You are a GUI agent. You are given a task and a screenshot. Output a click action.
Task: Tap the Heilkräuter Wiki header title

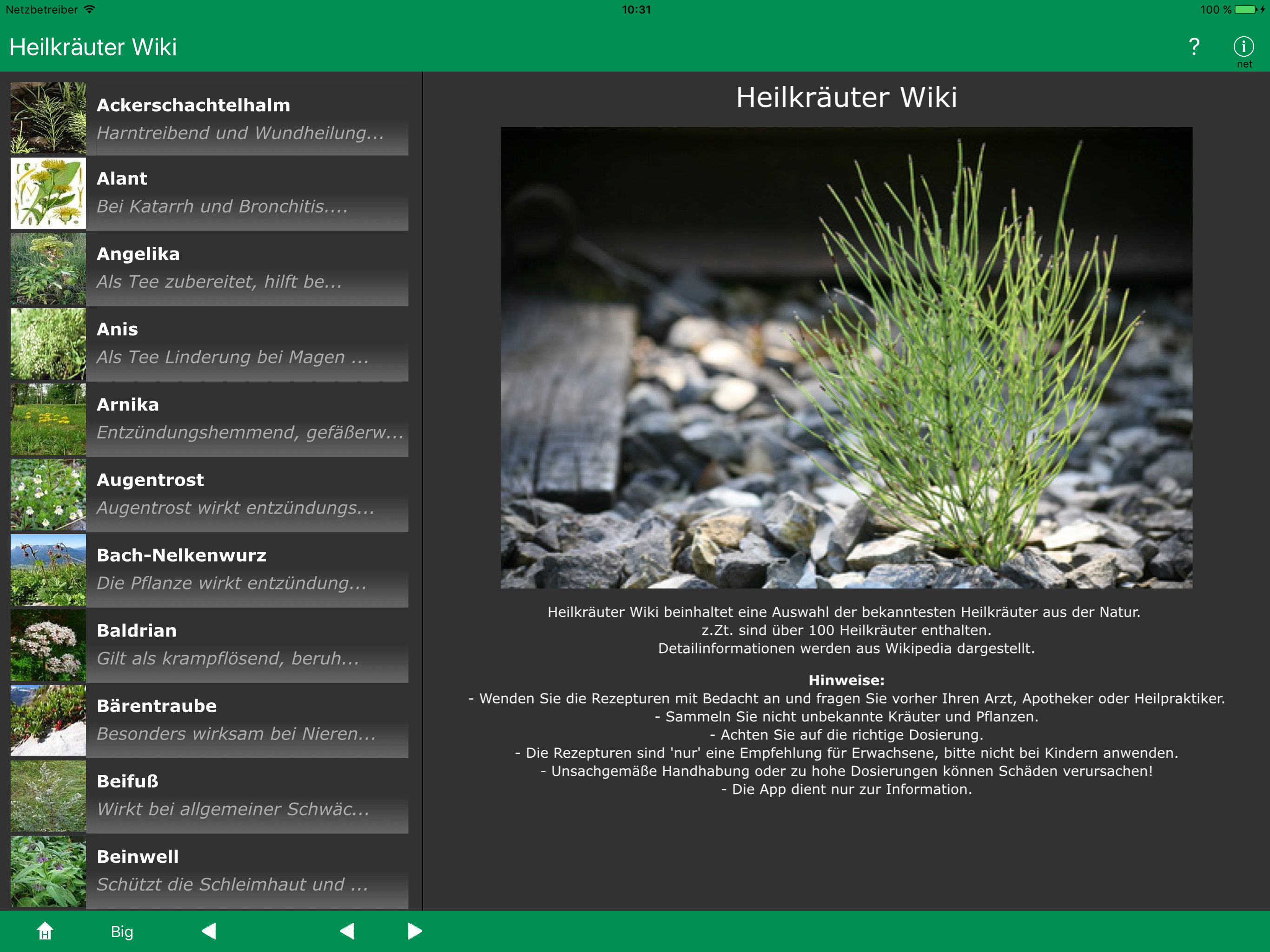coord(93,47)
